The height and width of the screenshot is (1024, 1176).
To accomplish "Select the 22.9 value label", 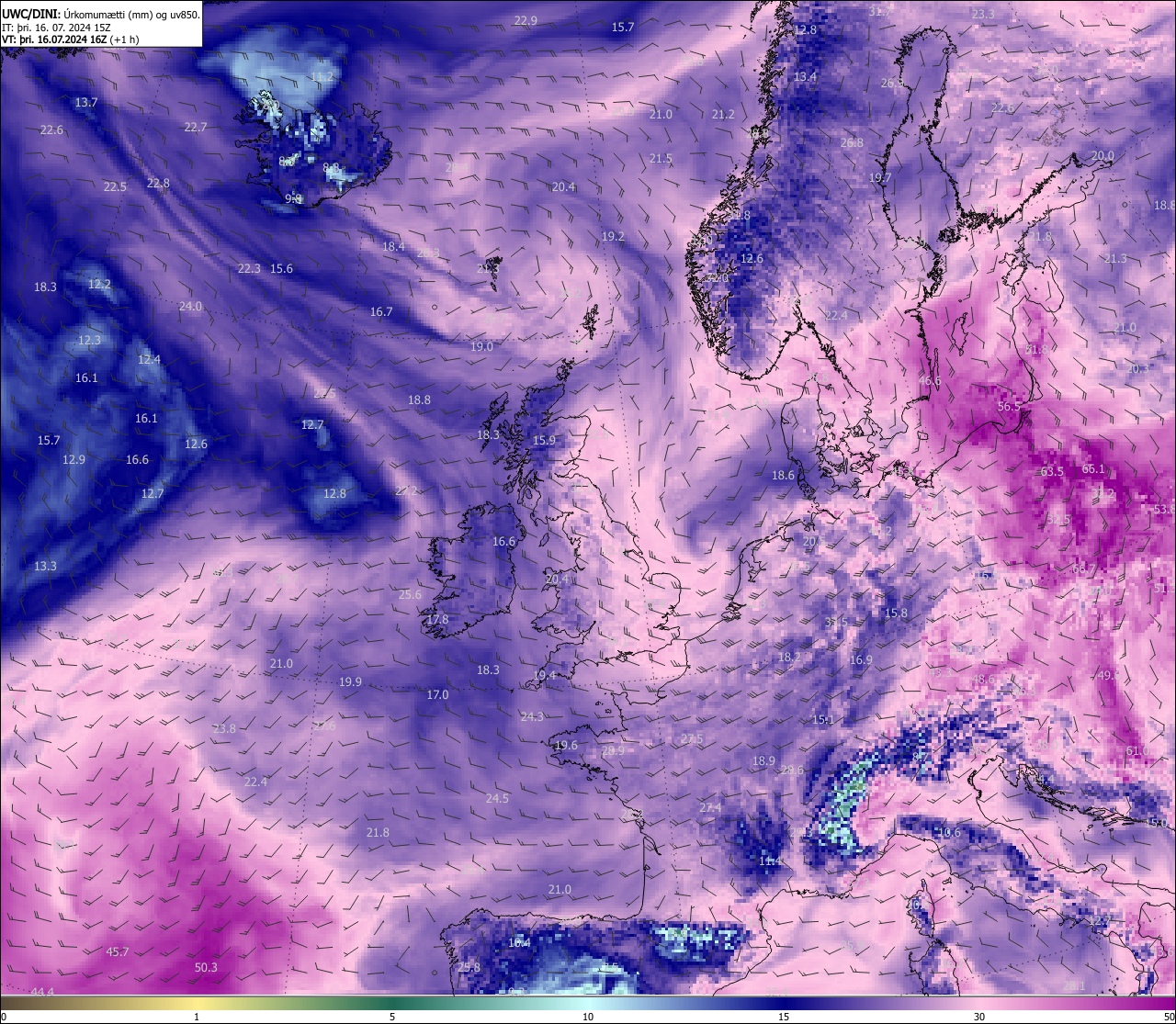I will click(x=526, y=20).
